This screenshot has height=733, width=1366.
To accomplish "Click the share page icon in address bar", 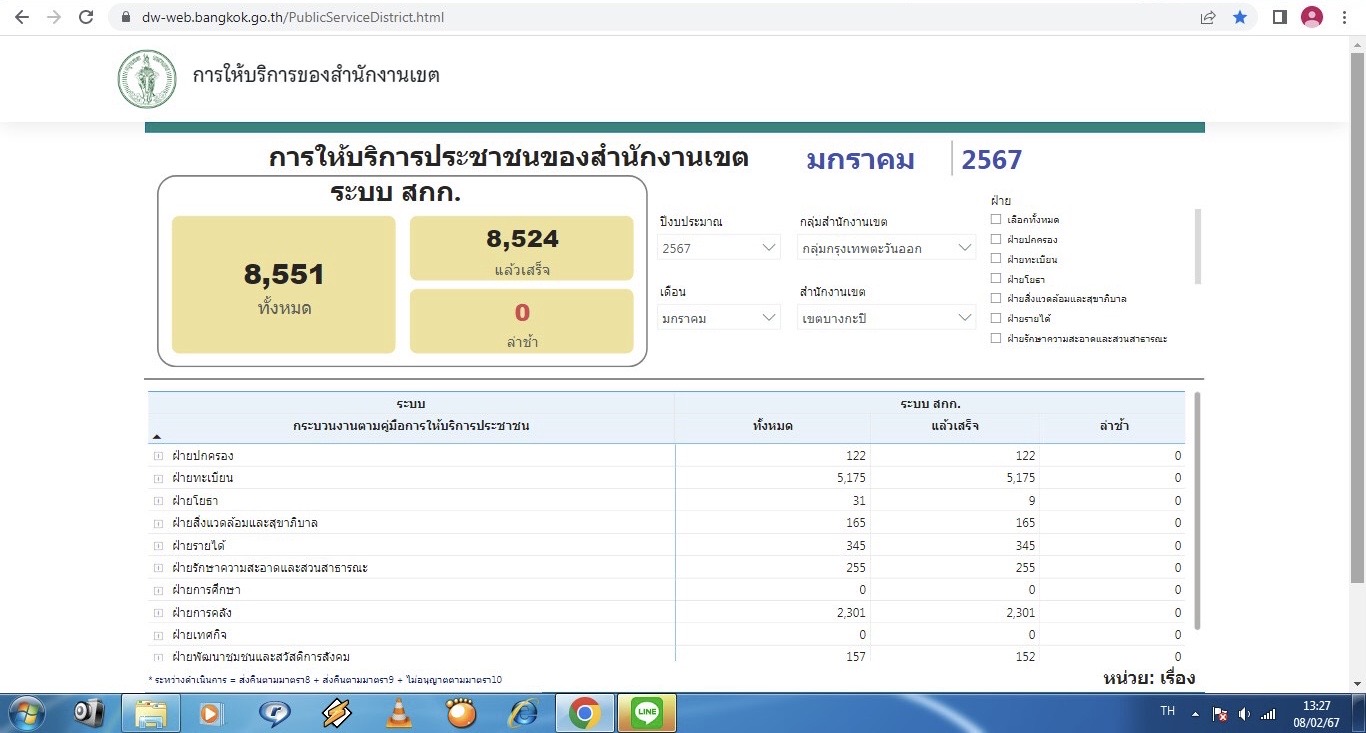I will point(1208,17).
